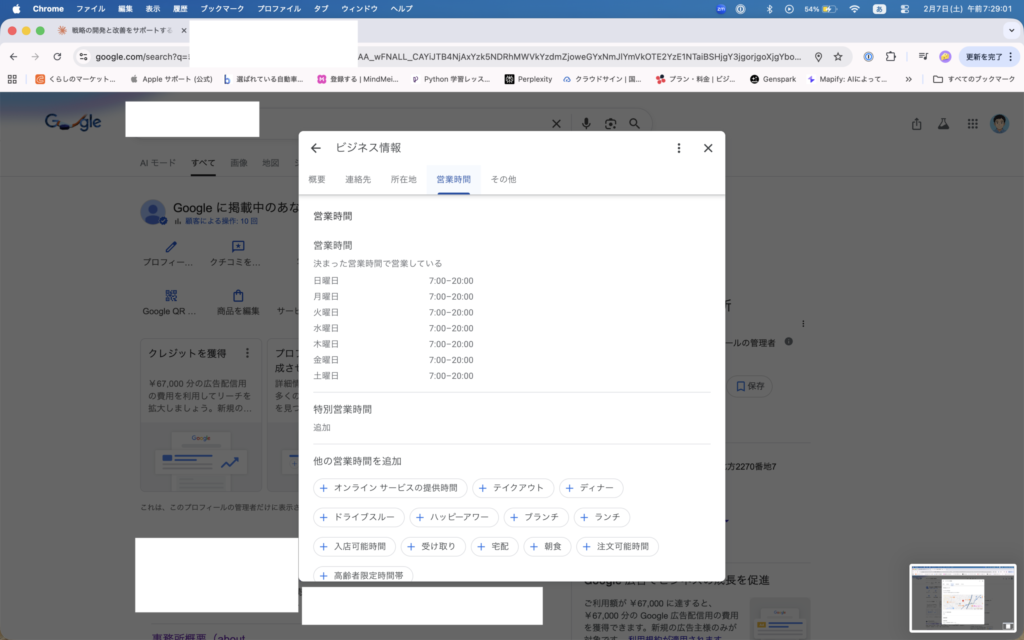This screenshot has height=640, width=1024.
Task: Switch to the 連絡先 tab
Action: point(358,179)
